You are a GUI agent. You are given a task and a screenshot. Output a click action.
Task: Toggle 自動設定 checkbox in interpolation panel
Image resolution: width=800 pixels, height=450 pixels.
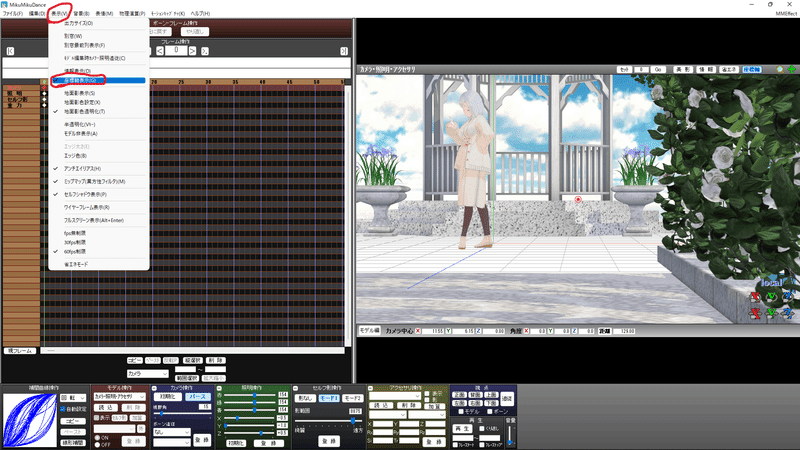63,409
